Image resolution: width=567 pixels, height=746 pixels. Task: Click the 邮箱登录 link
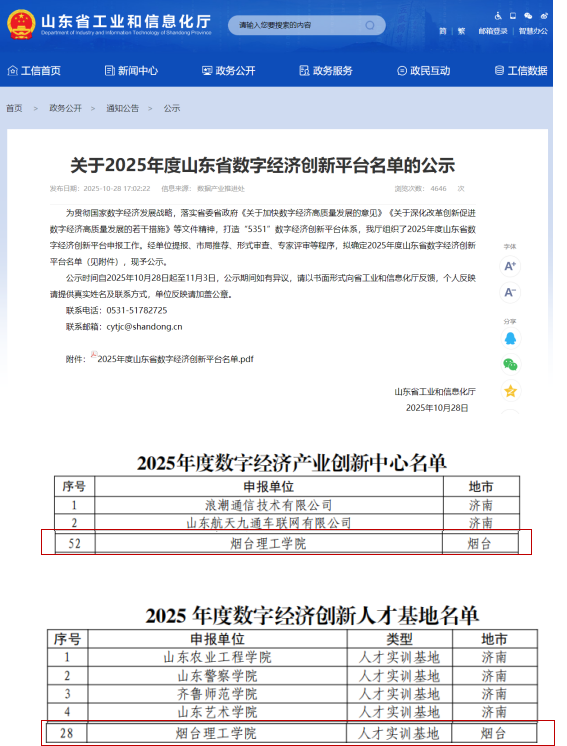click(x=493, y=31)
